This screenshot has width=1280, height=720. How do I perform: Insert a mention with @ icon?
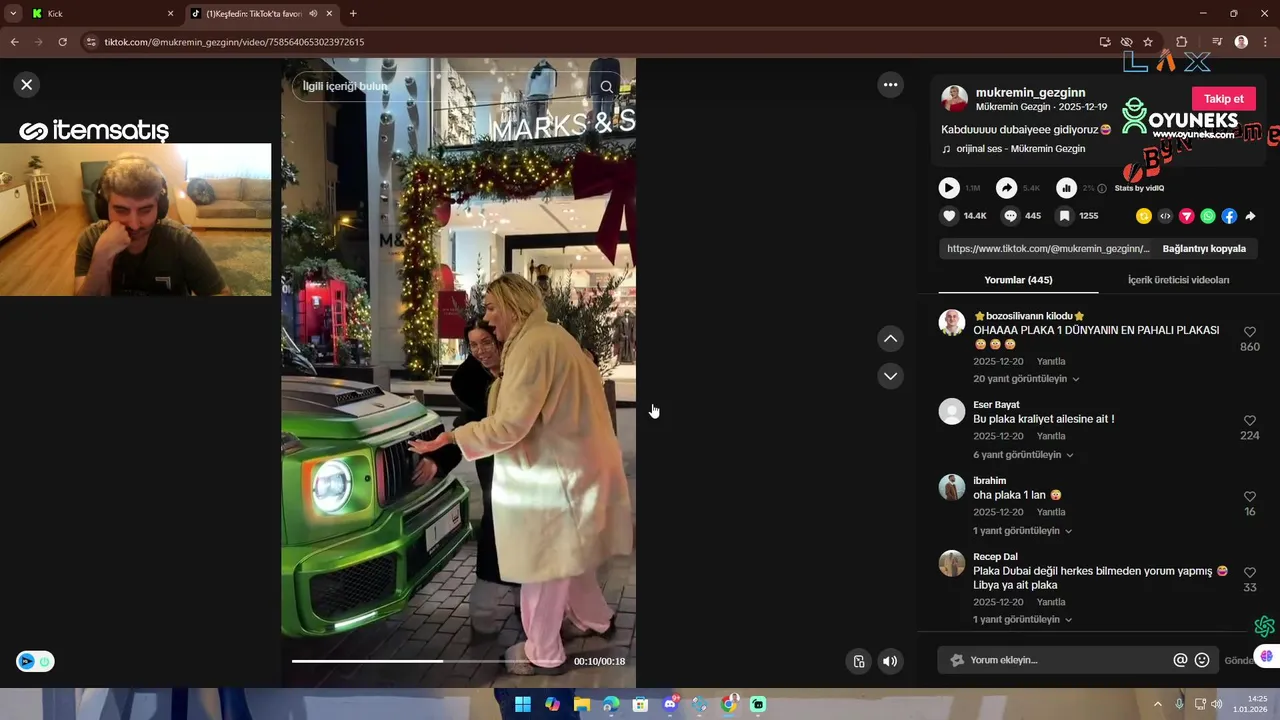click(1180, 660)
